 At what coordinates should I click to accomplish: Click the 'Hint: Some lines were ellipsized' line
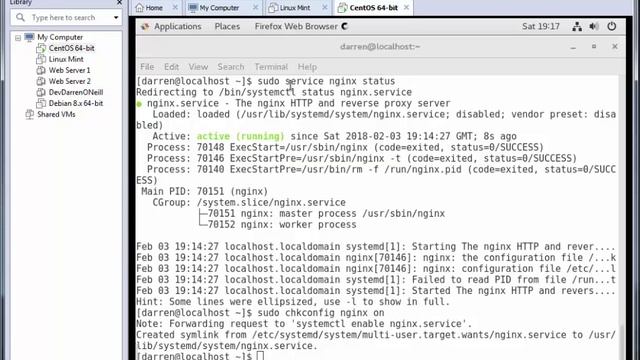point(293,302)
